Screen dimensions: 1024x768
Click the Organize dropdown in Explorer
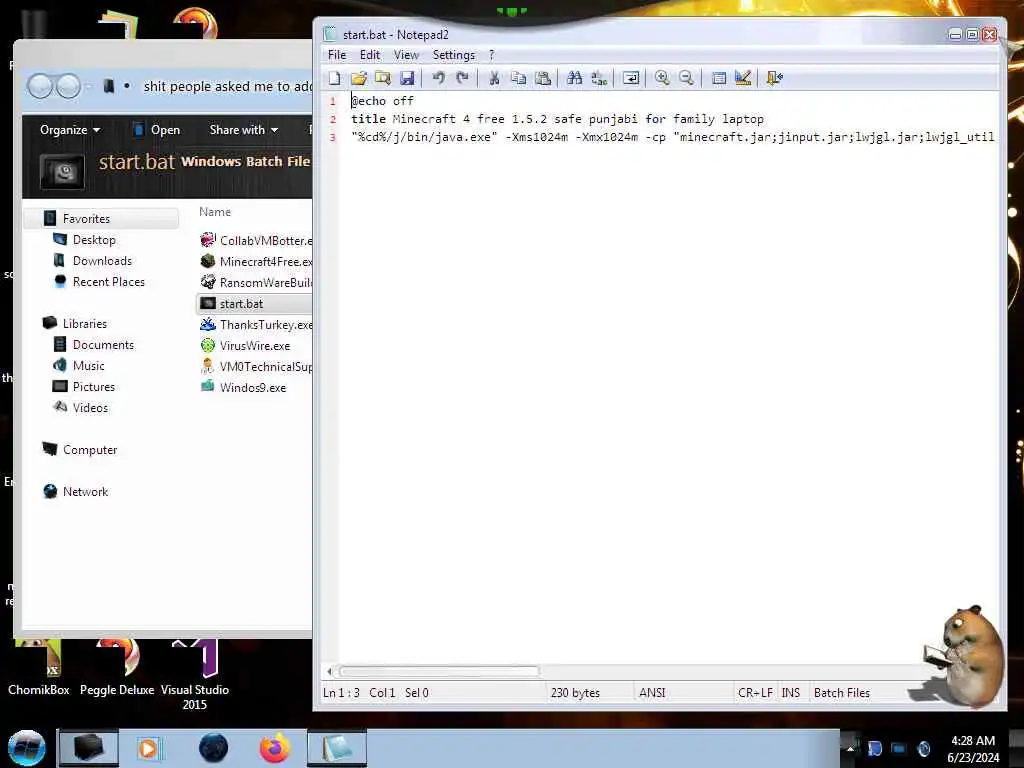pos(70,130)
